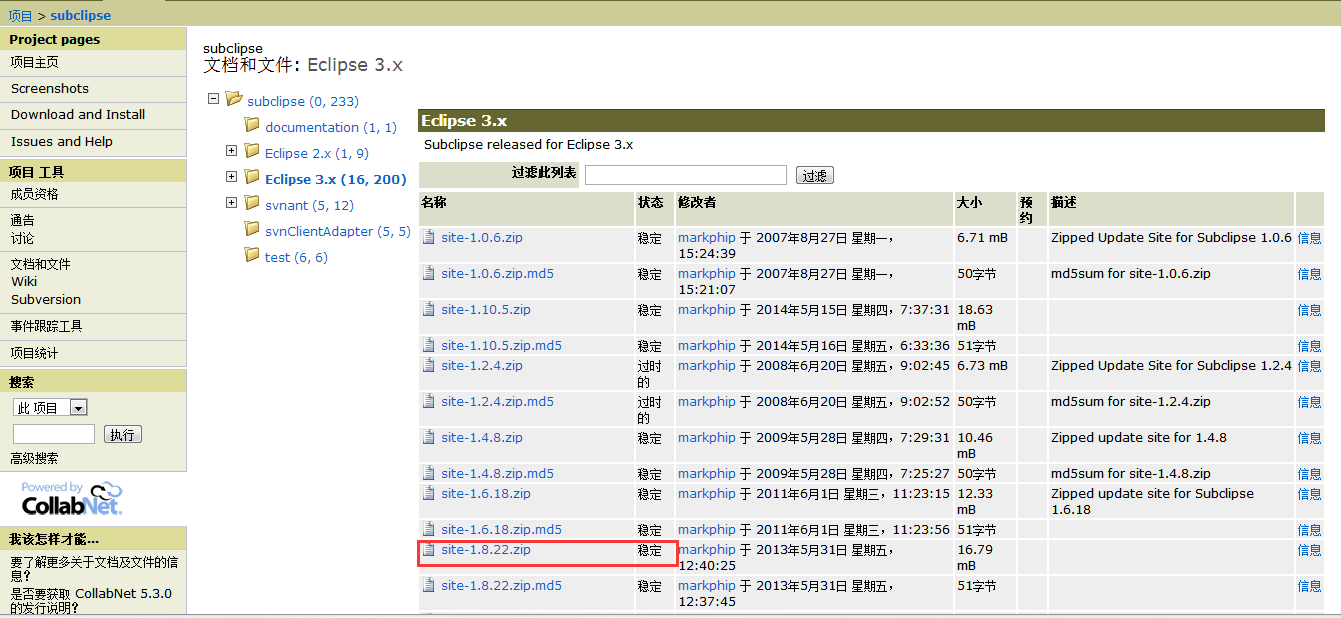
Task: Open the search scope dropdown 此 项目
Action: tap(51, 408)
